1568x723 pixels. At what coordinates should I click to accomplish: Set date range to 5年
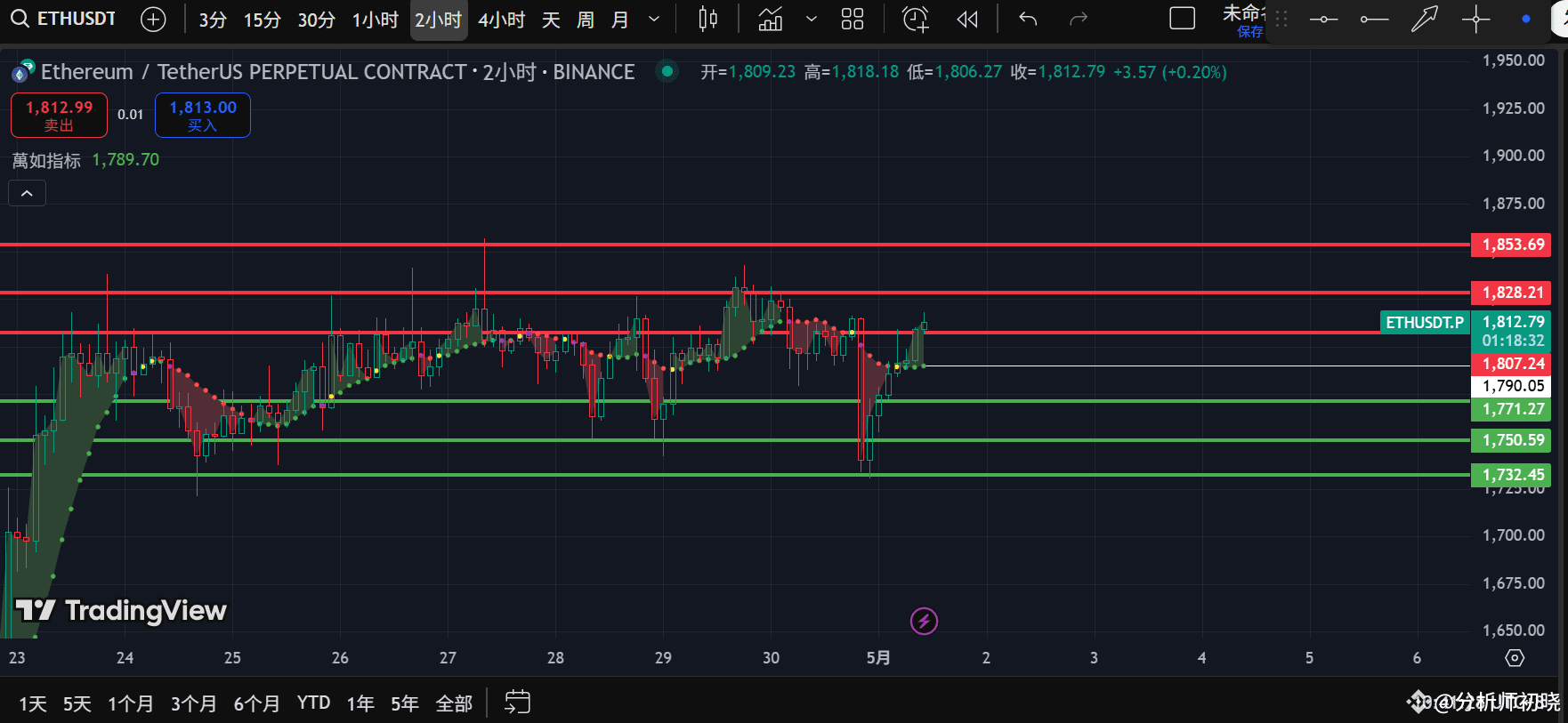click(405, 703)
